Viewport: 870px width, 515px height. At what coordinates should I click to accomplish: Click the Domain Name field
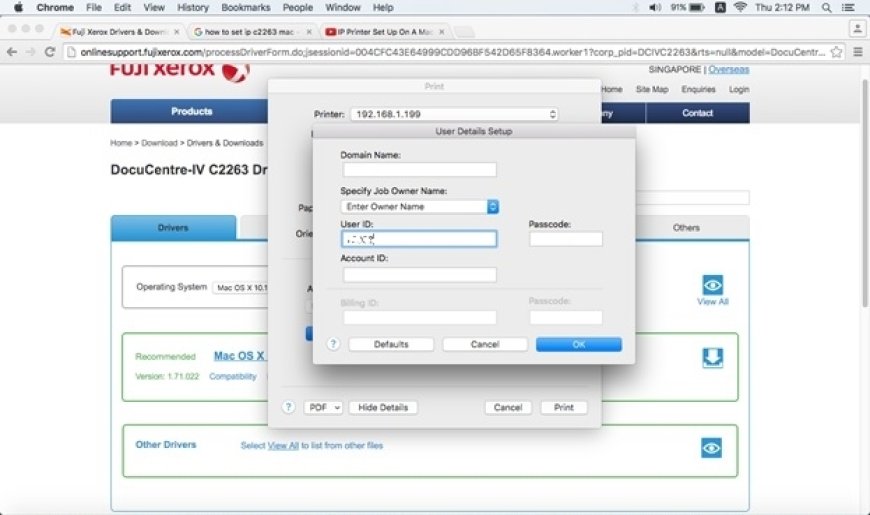point(419,169)
